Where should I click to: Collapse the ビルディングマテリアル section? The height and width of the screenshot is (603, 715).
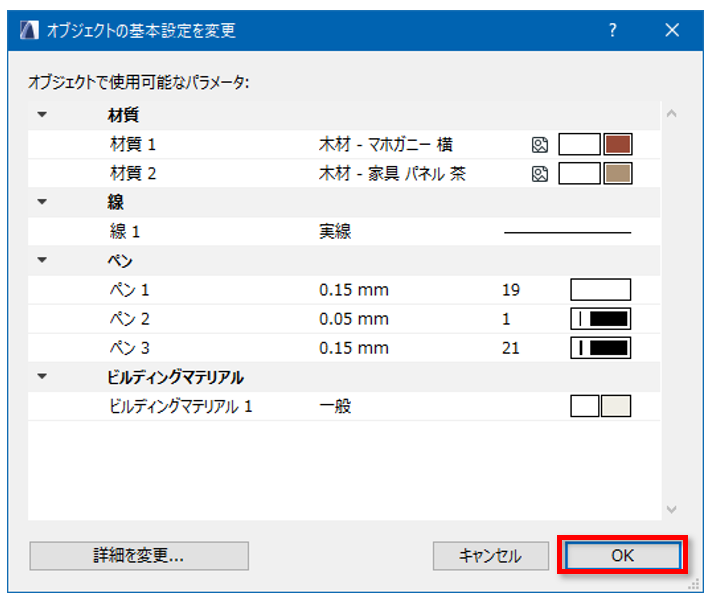42,378
